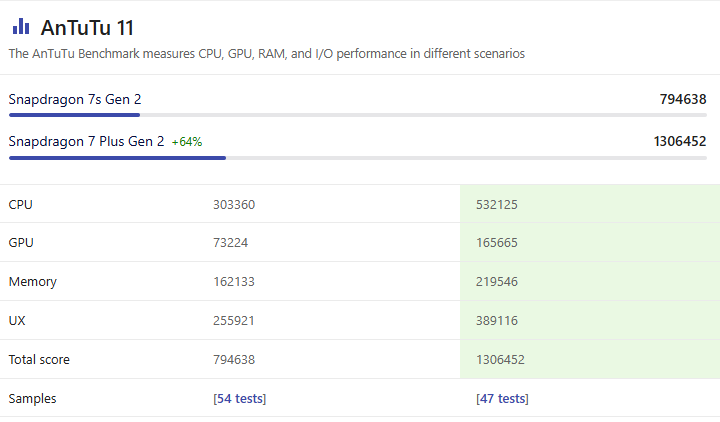Click the UX row label
This screenshot has width=720, height=422.
17,321
